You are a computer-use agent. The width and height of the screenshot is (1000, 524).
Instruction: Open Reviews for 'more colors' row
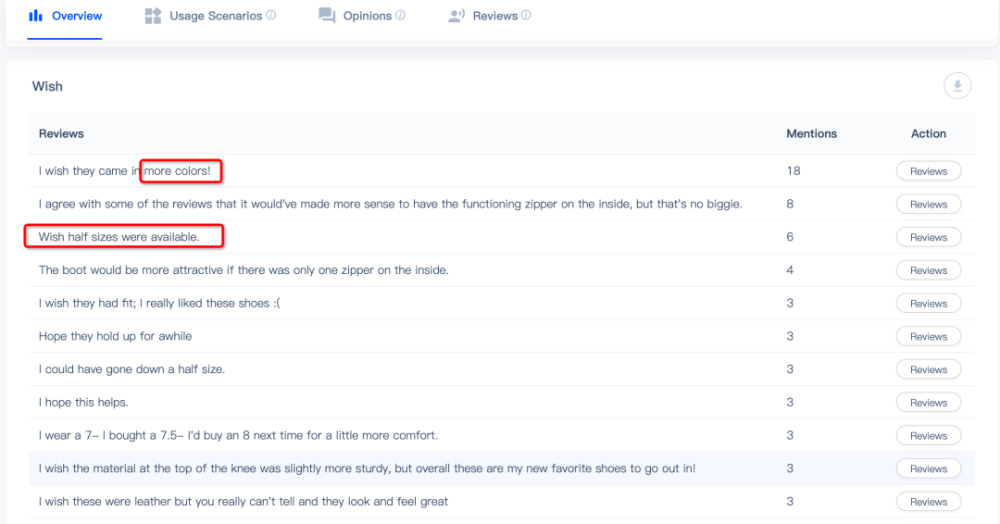pos(928,171)
